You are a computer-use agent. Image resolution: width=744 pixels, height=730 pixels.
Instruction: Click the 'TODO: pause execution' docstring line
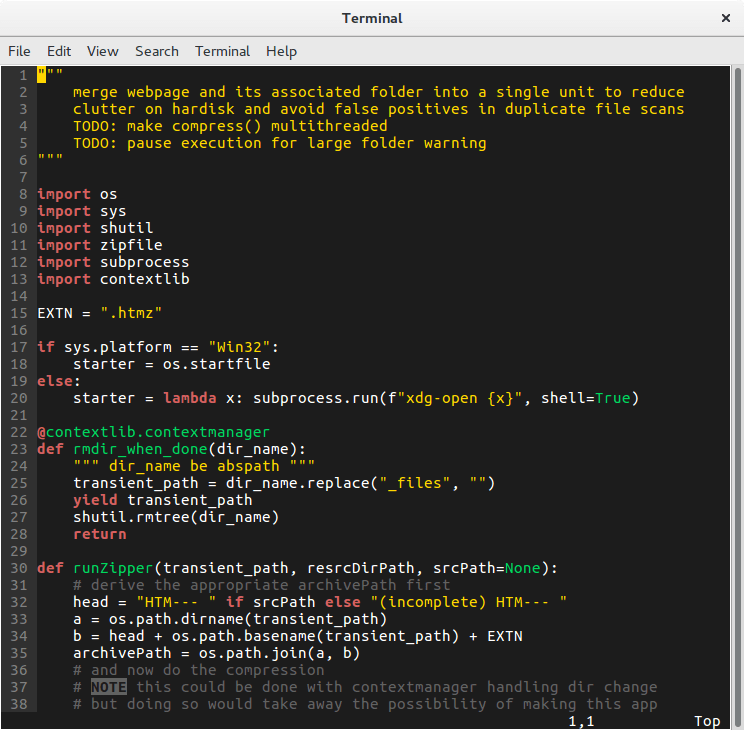(280, 143)
